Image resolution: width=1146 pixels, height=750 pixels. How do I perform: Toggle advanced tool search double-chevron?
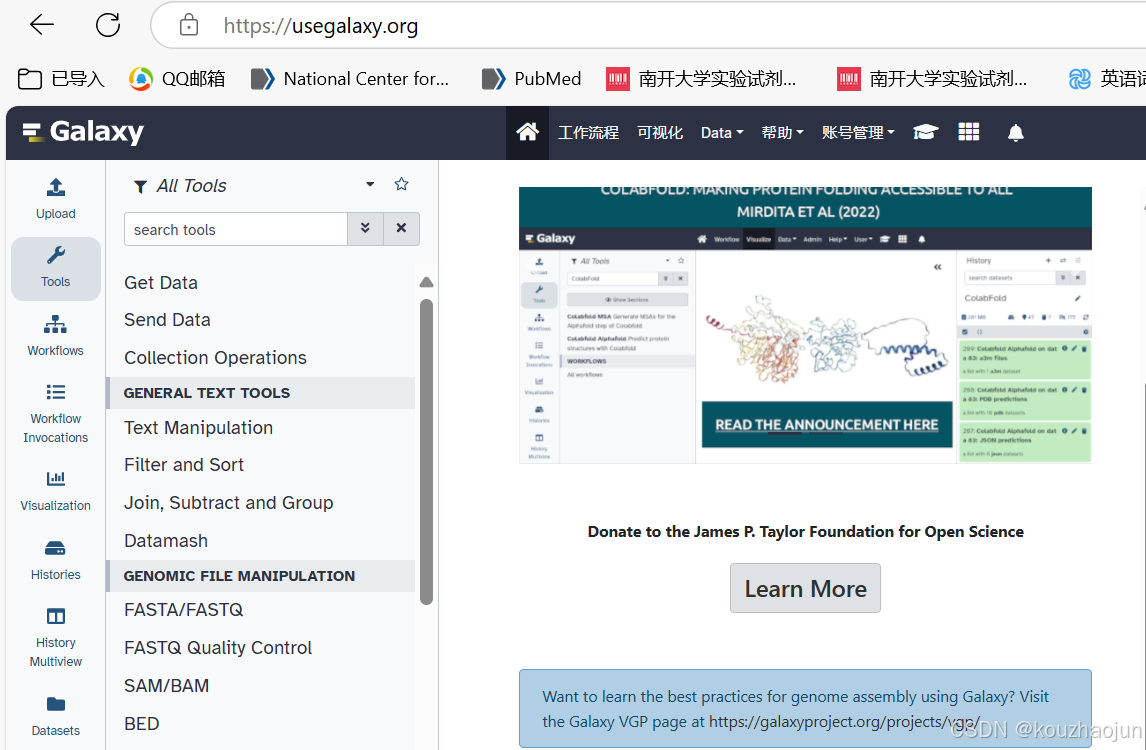coord(365,229)
